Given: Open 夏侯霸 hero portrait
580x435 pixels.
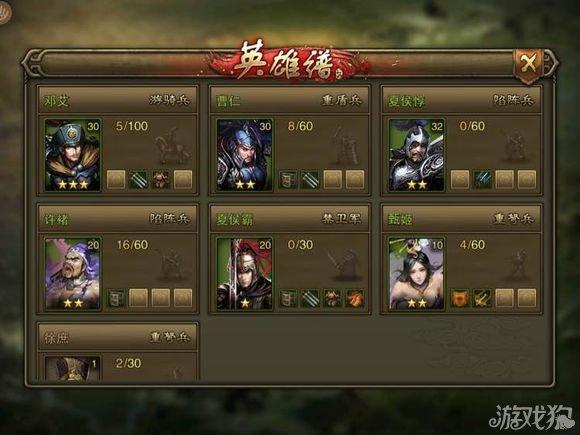Looking at the screenshot, I should 245,273.
